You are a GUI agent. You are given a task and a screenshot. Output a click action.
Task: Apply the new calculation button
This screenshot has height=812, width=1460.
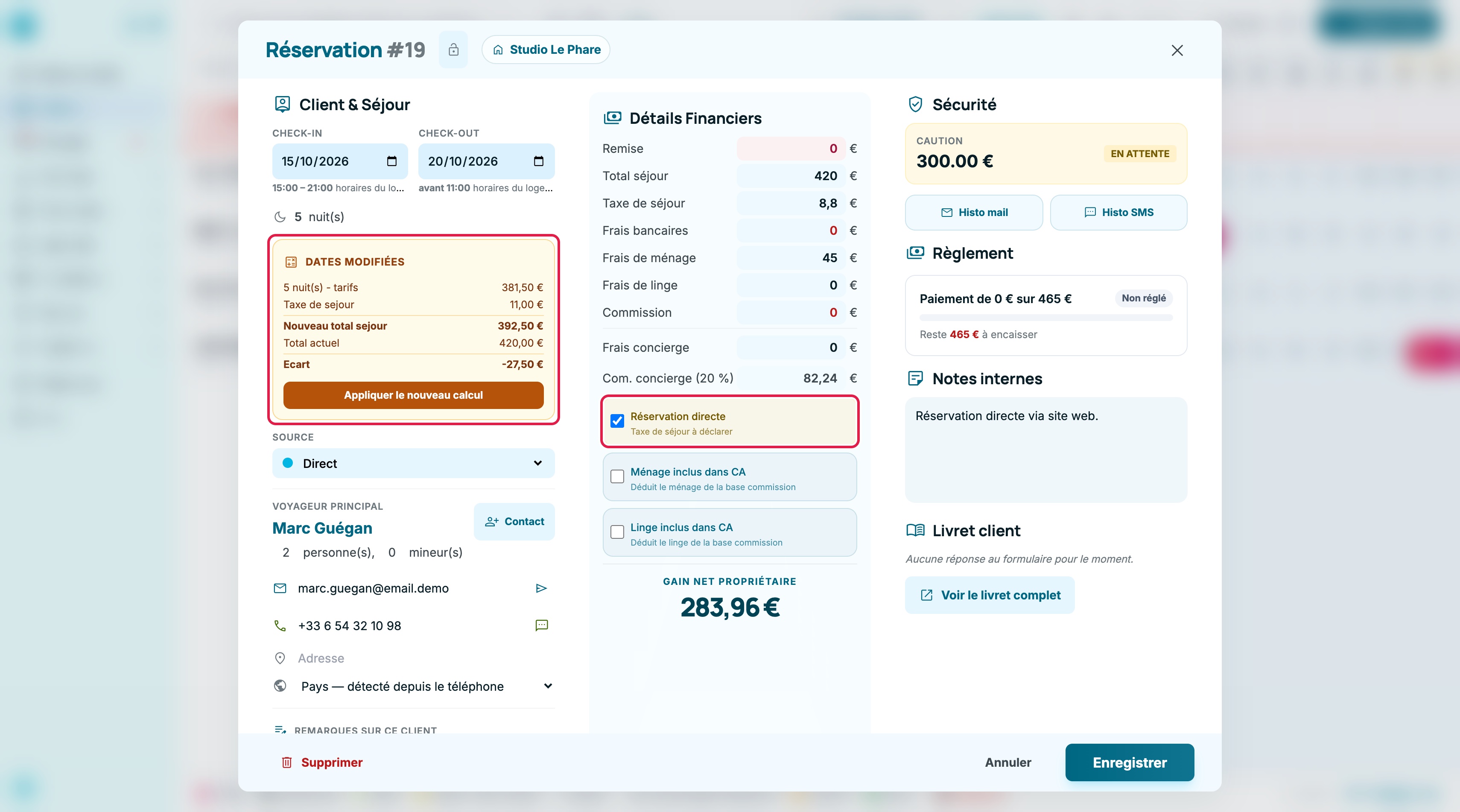click(413, 395)
